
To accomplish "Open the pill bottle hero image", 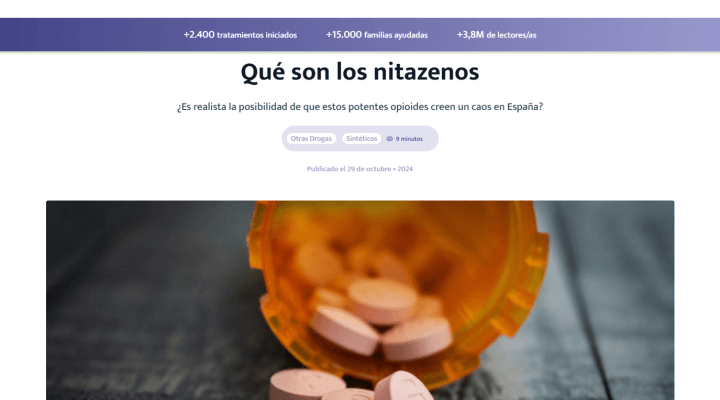I will [360, 300].
